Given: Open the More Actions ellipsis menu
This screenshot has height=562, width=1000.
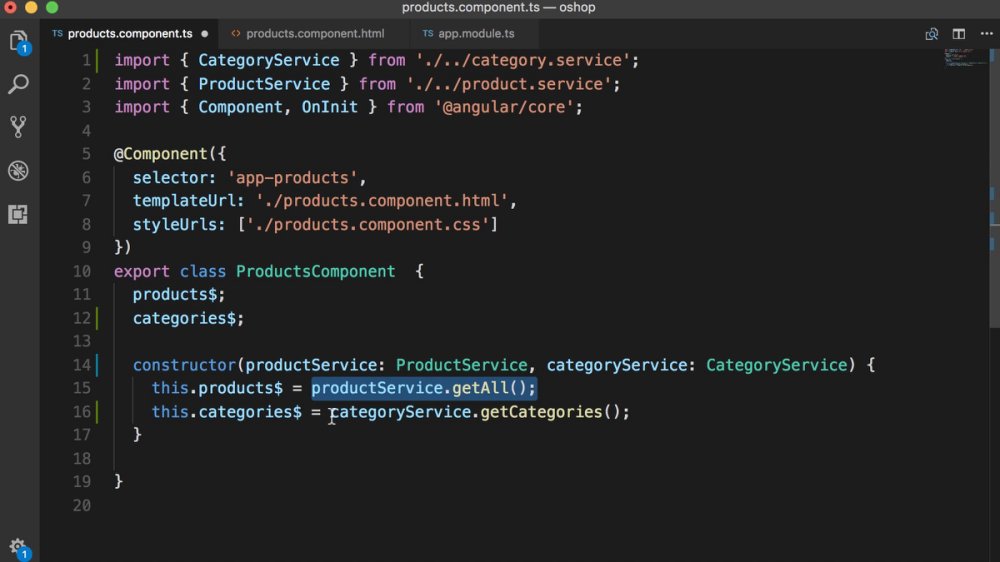Looking at the screenshot, I should [x=986, y=34].
